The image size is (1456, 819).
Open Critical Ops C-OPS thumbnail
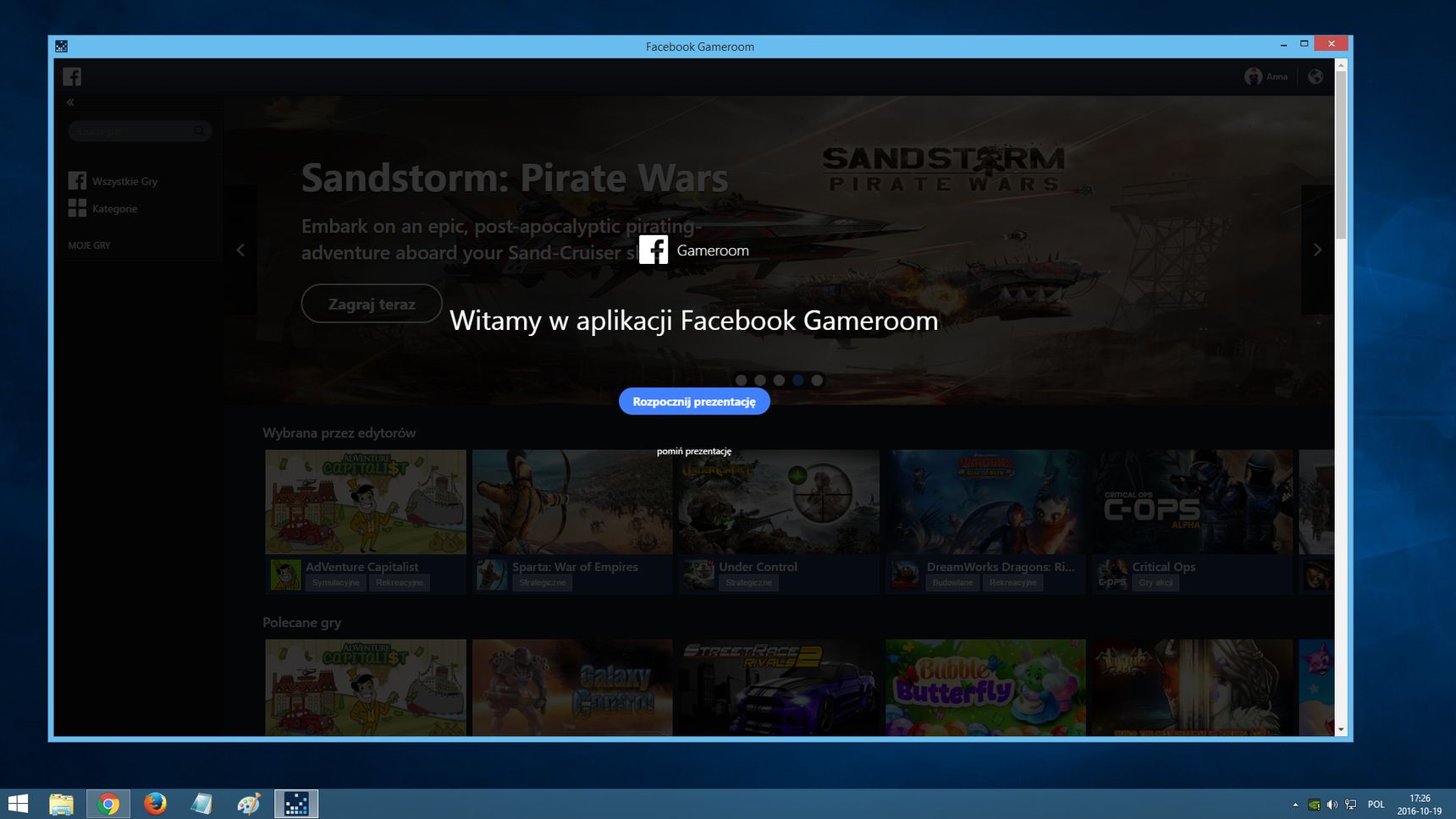[1192, 502]
